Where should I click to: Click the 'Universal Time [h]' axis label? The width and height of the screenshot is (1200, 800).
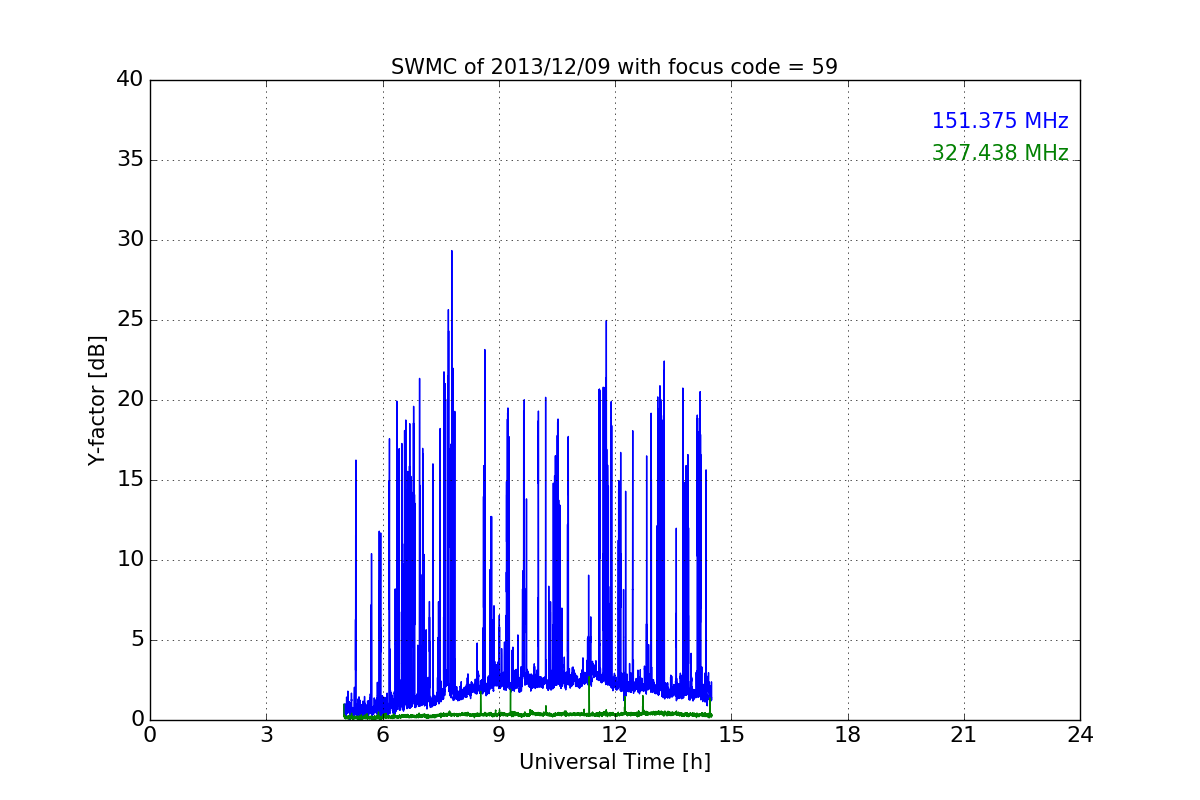[615, 762]
